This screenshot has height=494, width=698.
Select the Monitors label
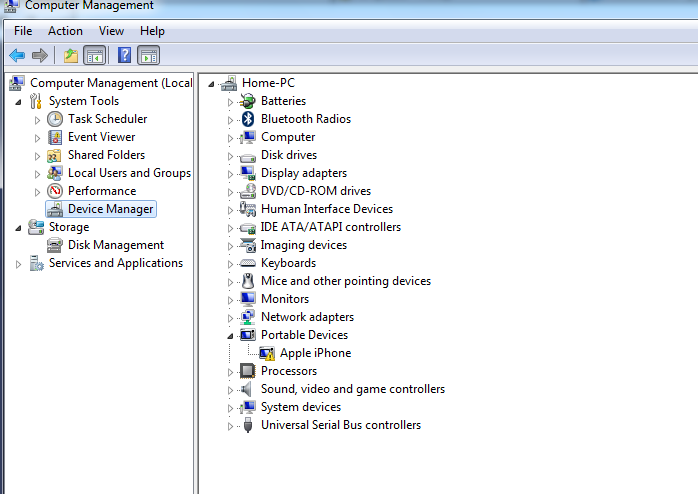tap(285, 299)
